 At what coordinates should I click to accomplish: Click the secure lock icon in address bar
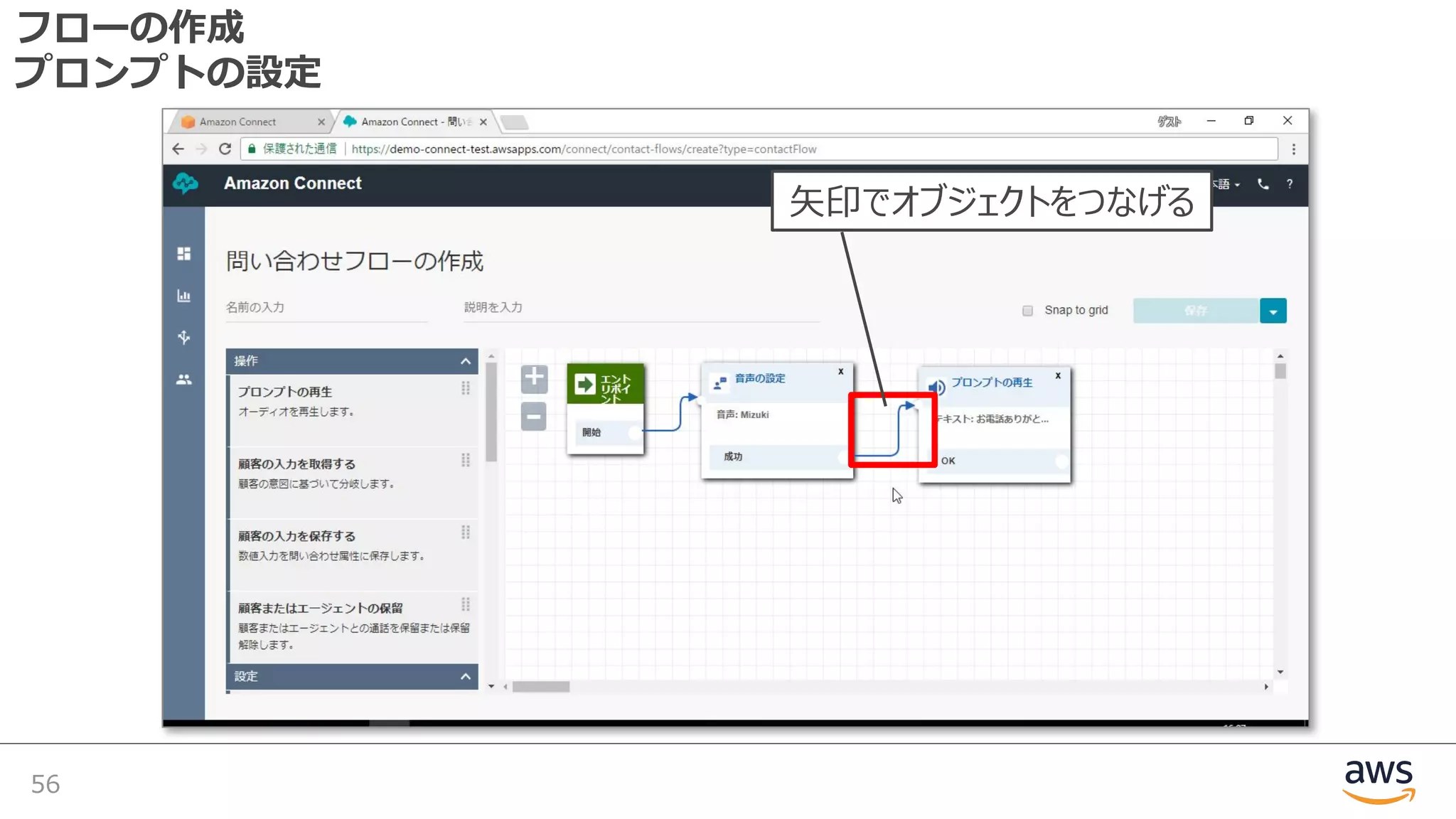252,149
